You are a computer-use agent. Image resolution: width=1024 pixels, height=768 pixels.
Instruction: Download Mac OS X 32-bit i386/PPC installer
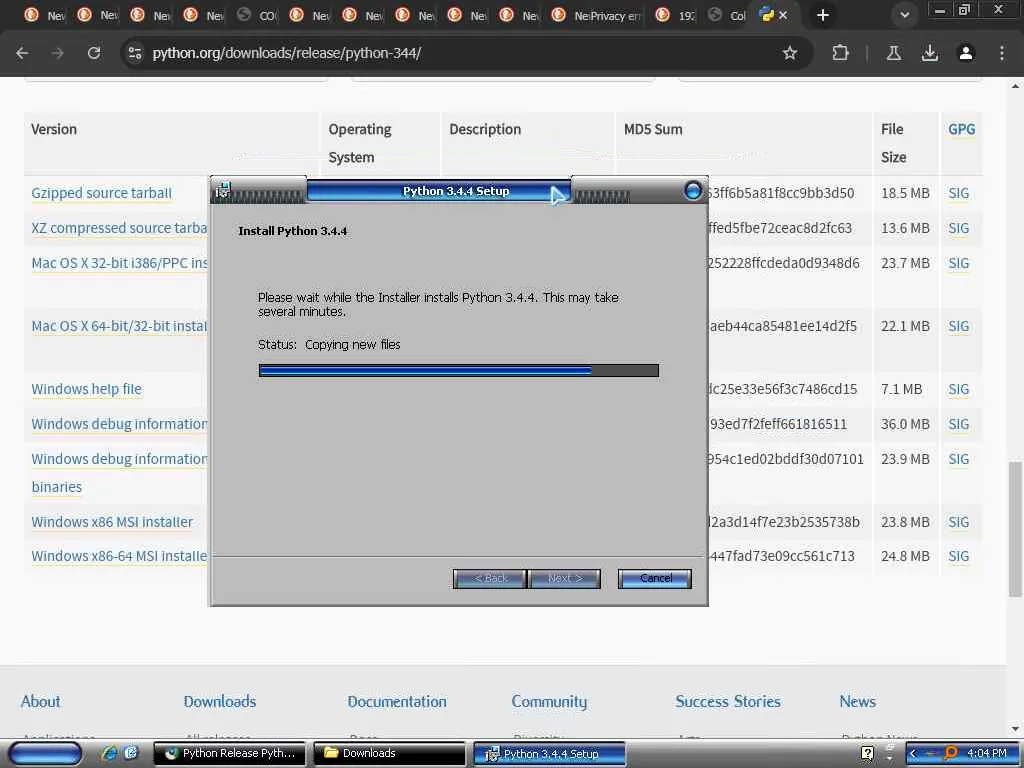[x=119, y=263]
